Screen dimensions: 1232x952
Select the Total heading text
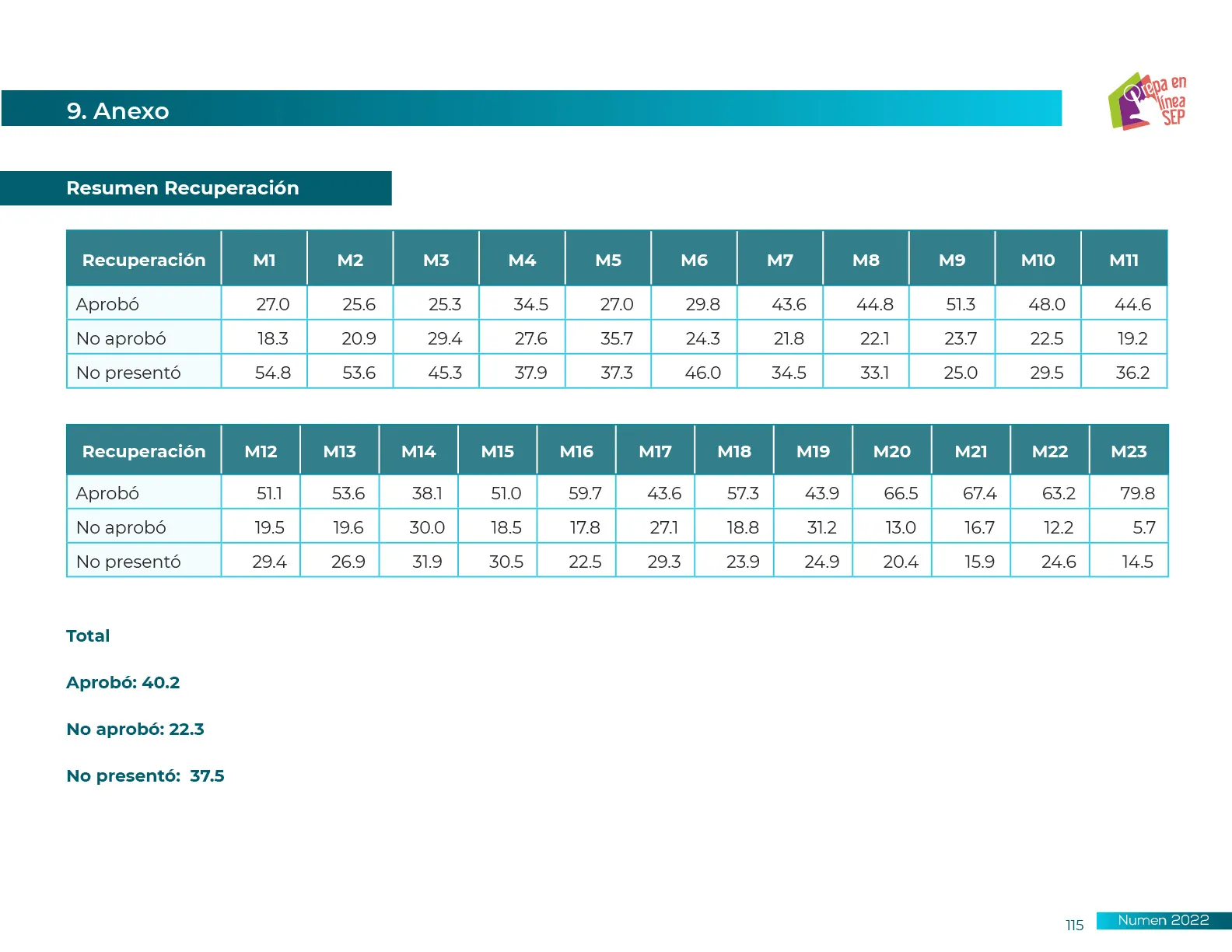88,635
